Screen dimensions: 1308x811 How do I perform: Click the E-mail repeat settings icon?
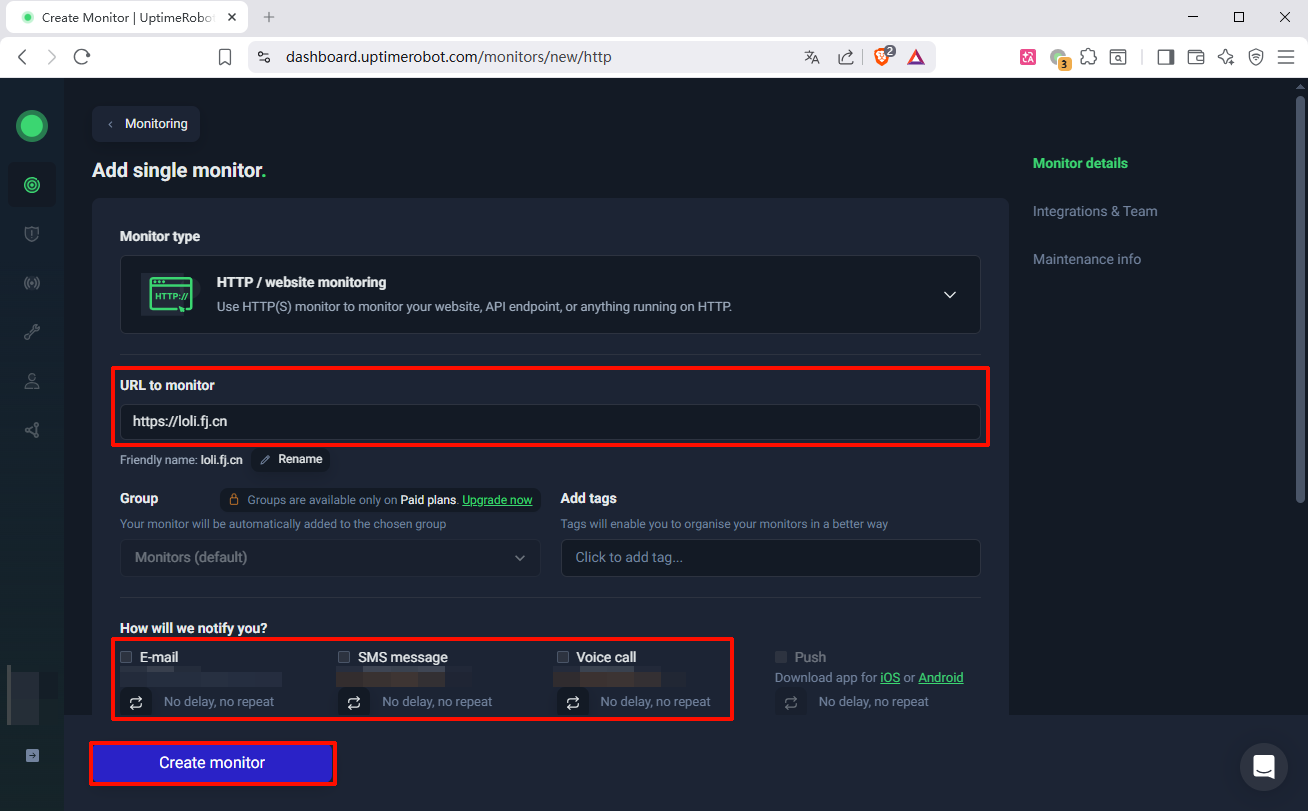click(x=136, y=702)
